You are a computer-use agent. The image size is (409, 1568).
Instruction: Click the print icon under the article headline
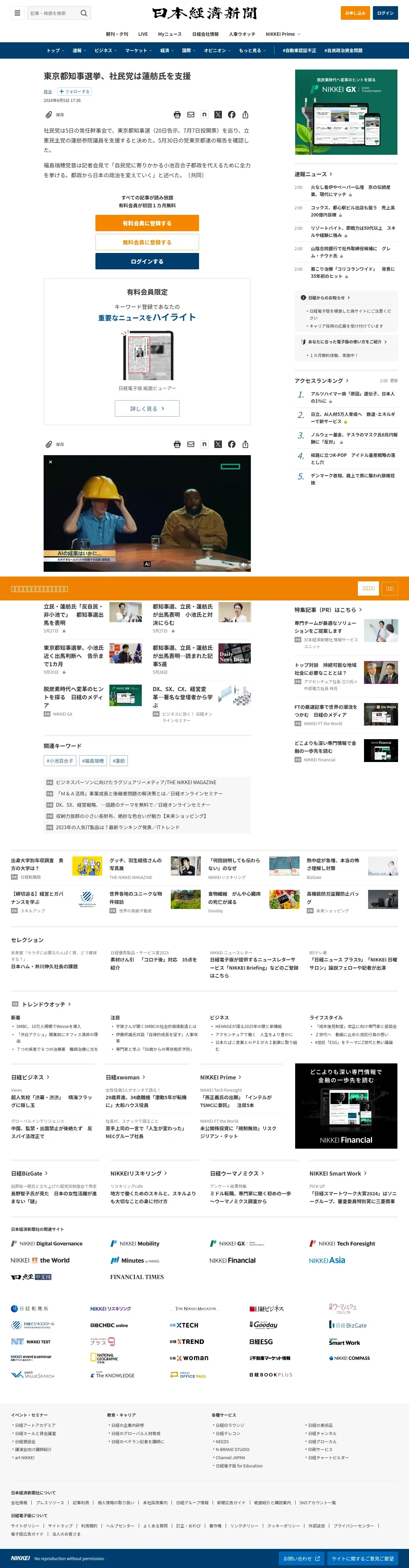point(177,115)
